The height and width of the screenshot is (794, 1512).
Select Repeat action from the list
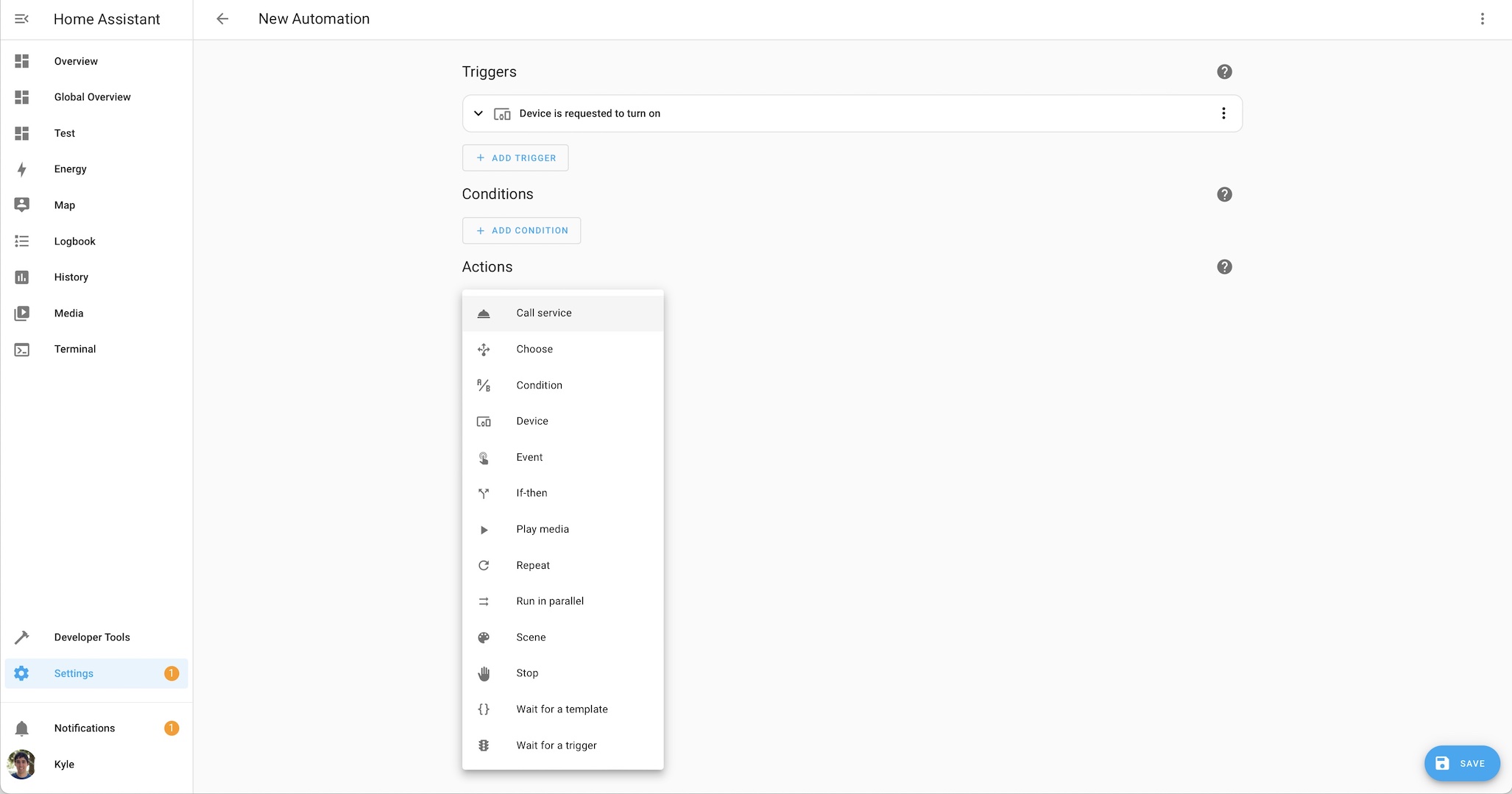click(x=563, y=566)
